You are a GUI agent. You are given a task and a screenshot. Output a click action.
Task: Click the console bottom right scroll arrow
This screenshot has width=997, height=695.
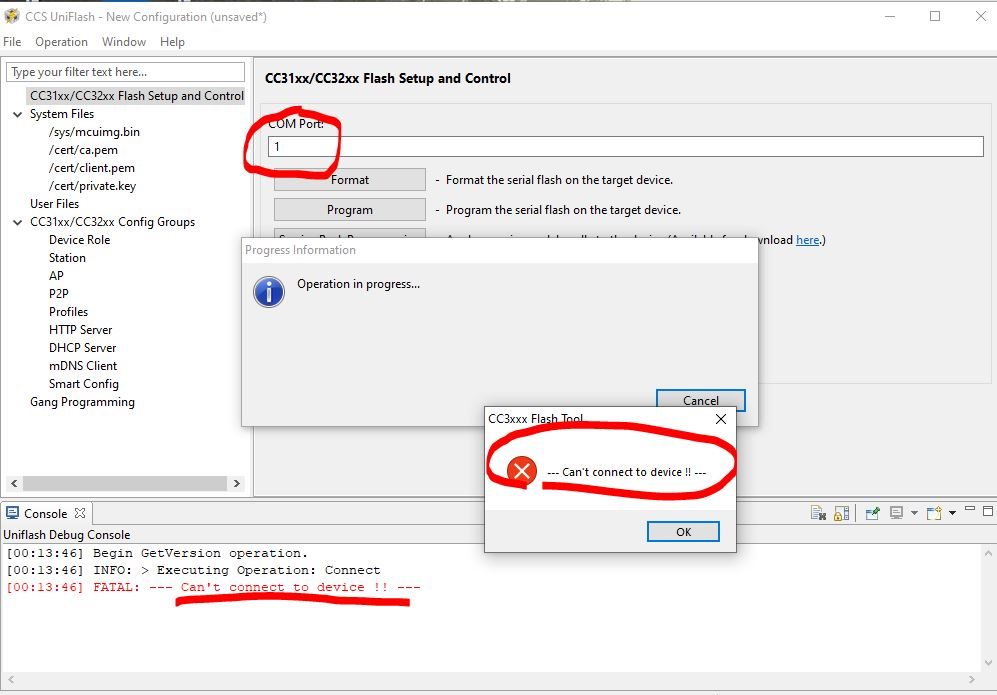[971, 679]
